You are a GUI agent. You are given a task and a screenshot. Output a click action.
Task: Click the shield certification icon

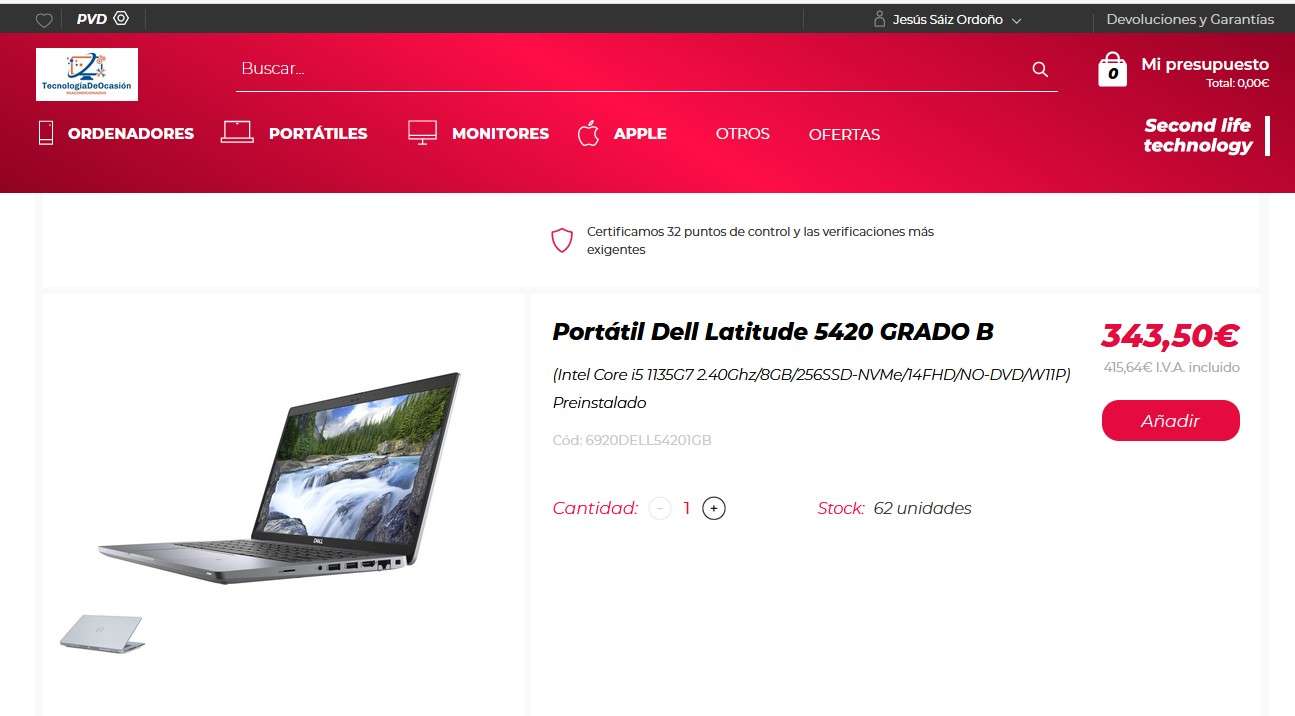[562, 240]
